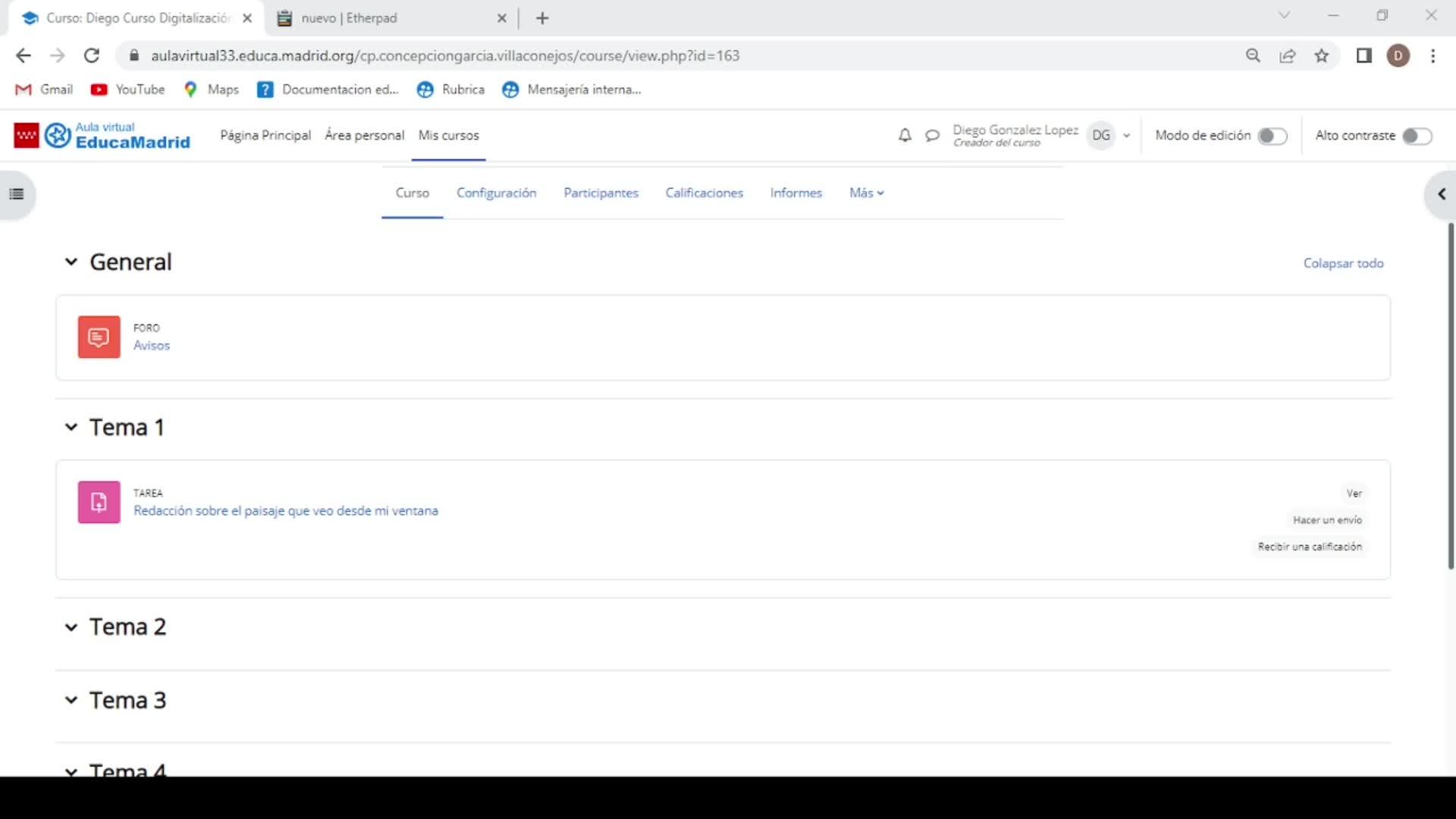The width and height of the screenshot is (1456, 819).
Task: Open the notifications bell icon
Action: pyautogui.click(x=905, y=136)
